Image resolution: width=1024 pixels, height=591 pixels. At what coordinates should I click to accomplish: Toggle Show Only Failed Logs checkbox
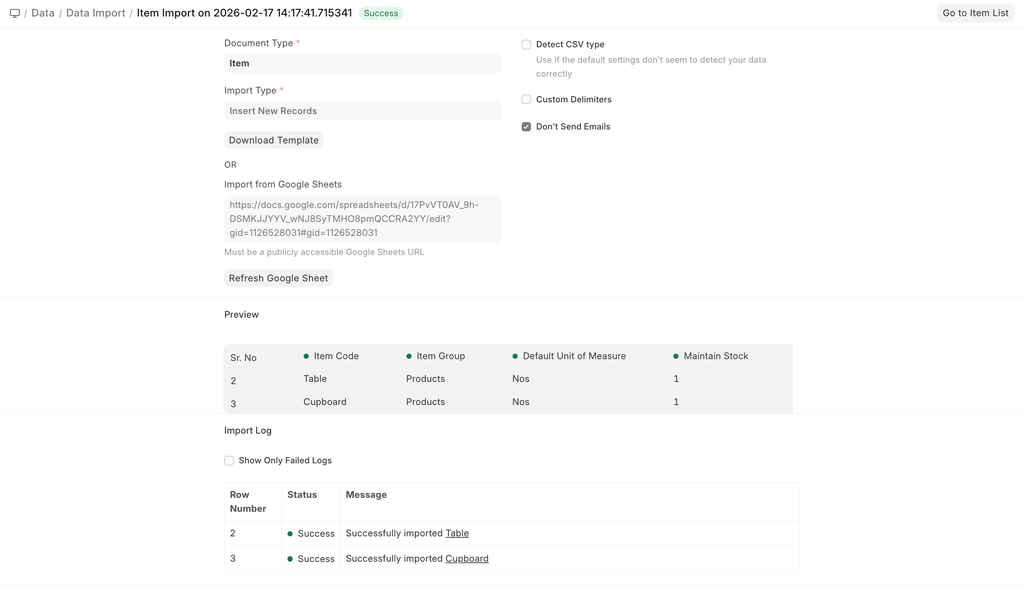229,461
